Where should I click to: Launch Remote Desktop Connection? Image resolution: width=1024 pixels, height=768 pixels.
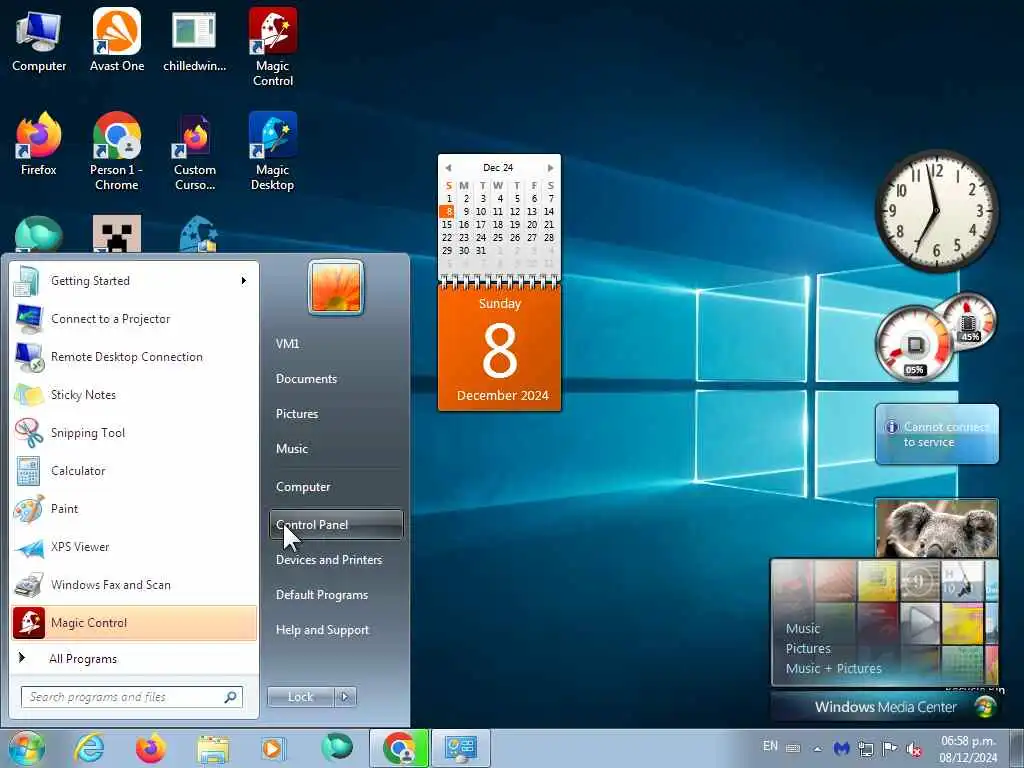coord(135,357)
